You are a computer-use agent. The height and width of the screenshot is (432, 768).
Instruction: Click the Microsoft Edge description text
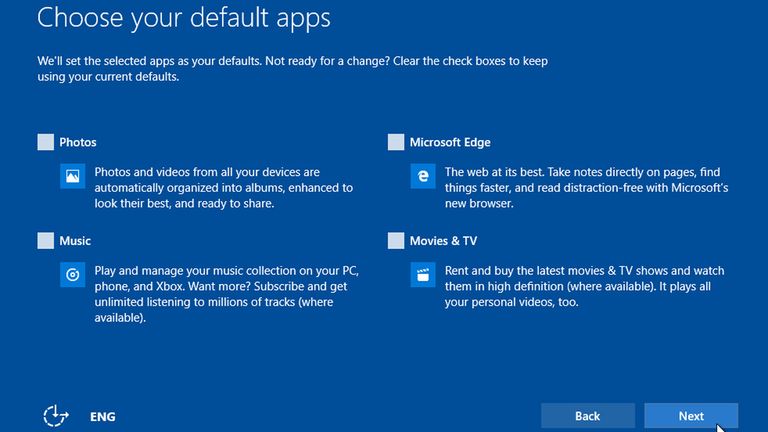click(586, 188)
